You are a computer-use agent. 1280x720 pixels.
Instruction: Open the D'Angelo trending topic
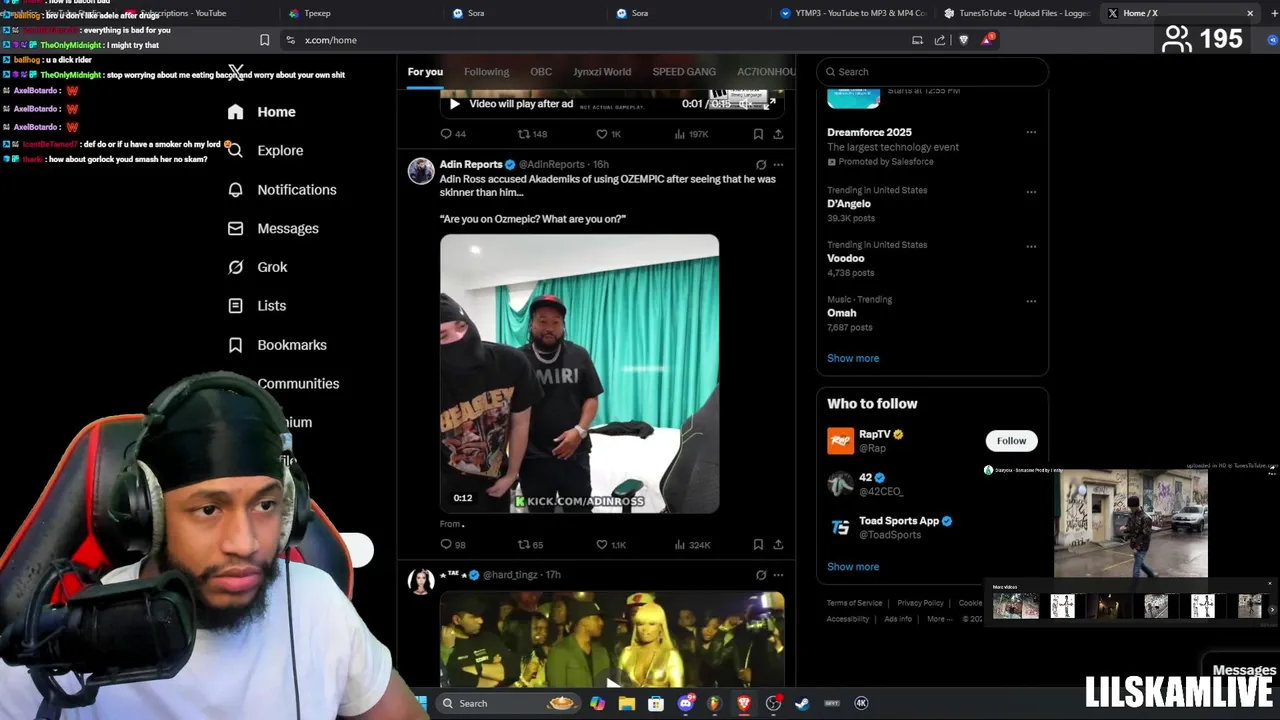[849, 204]
